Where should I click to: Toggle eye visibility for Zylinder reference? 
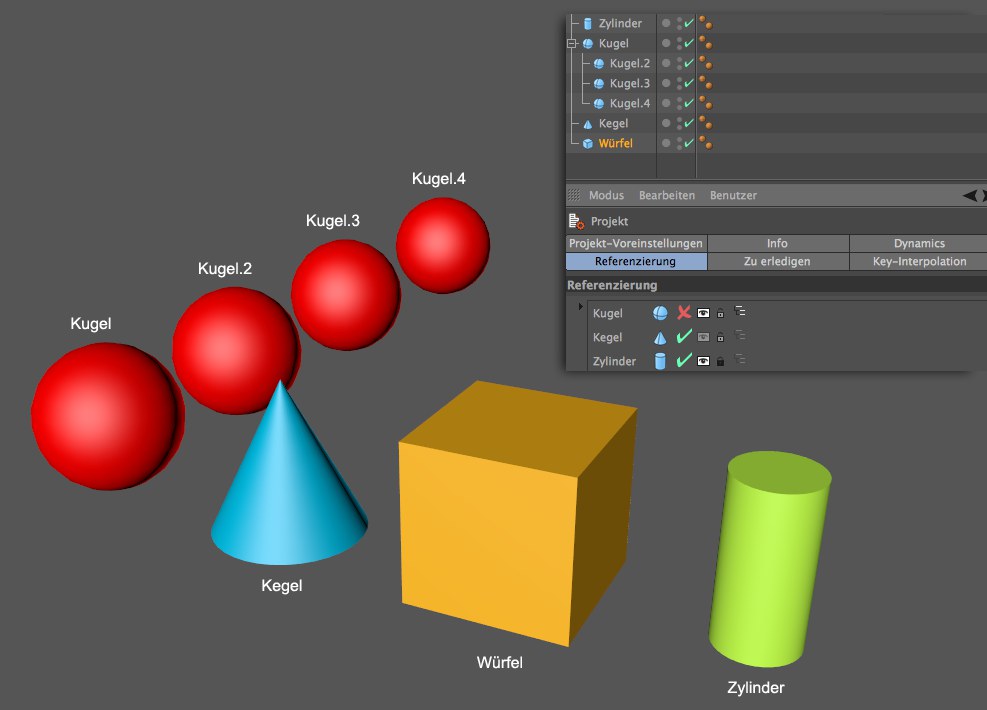pyautogui.click(x=703, y=361)
